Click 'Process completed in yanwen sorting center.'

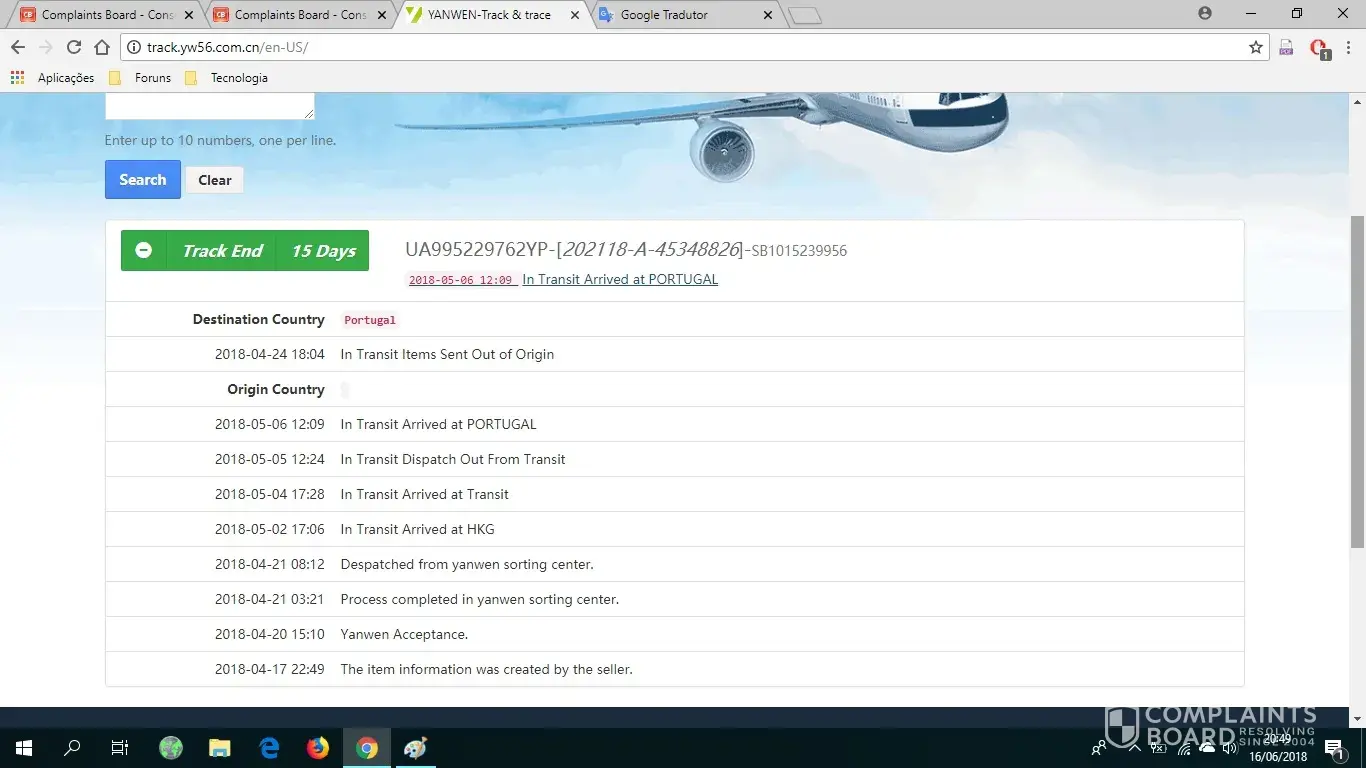point(480,599)
